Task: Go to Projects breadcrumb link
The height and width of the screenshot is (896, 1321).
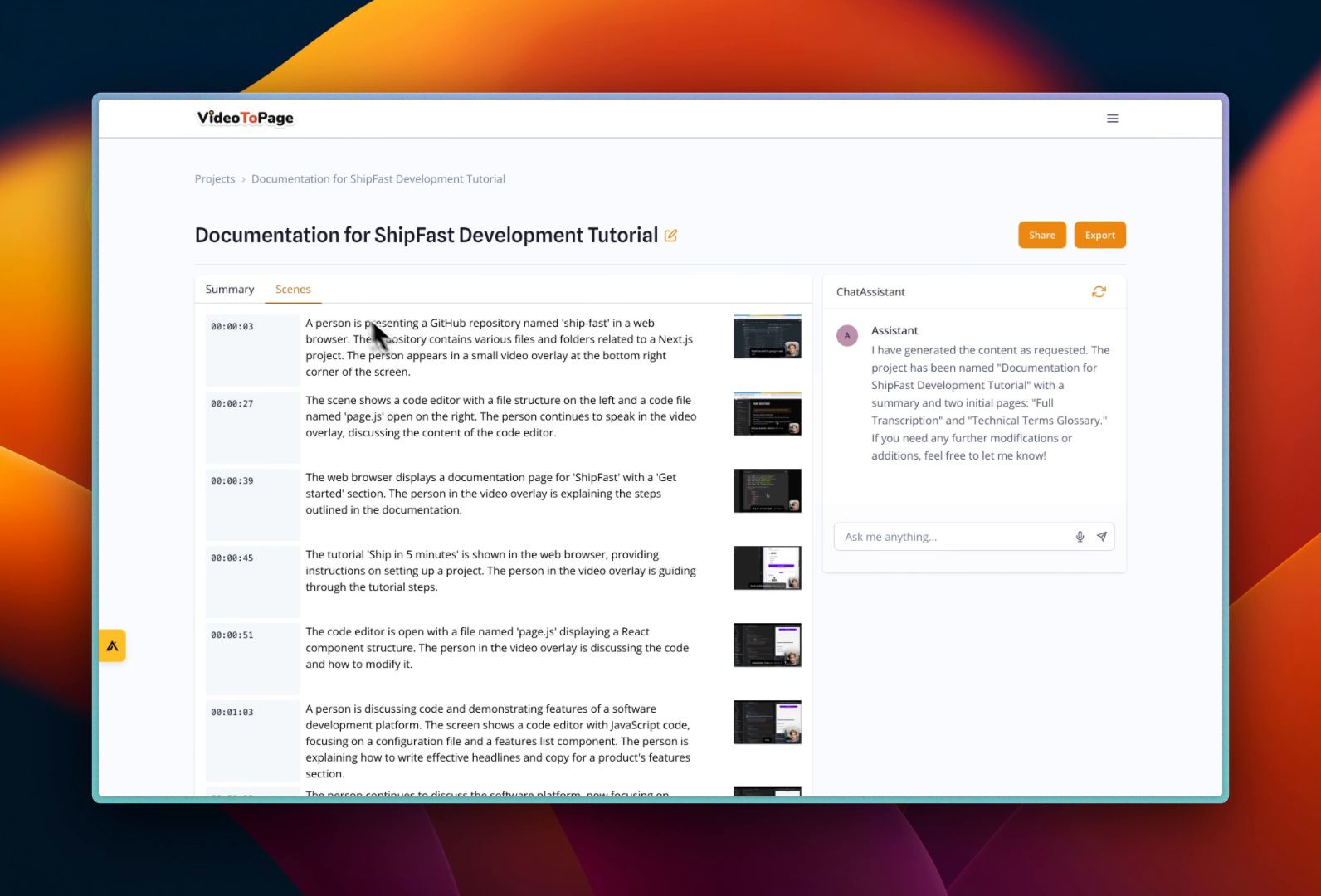Action: 215,178
